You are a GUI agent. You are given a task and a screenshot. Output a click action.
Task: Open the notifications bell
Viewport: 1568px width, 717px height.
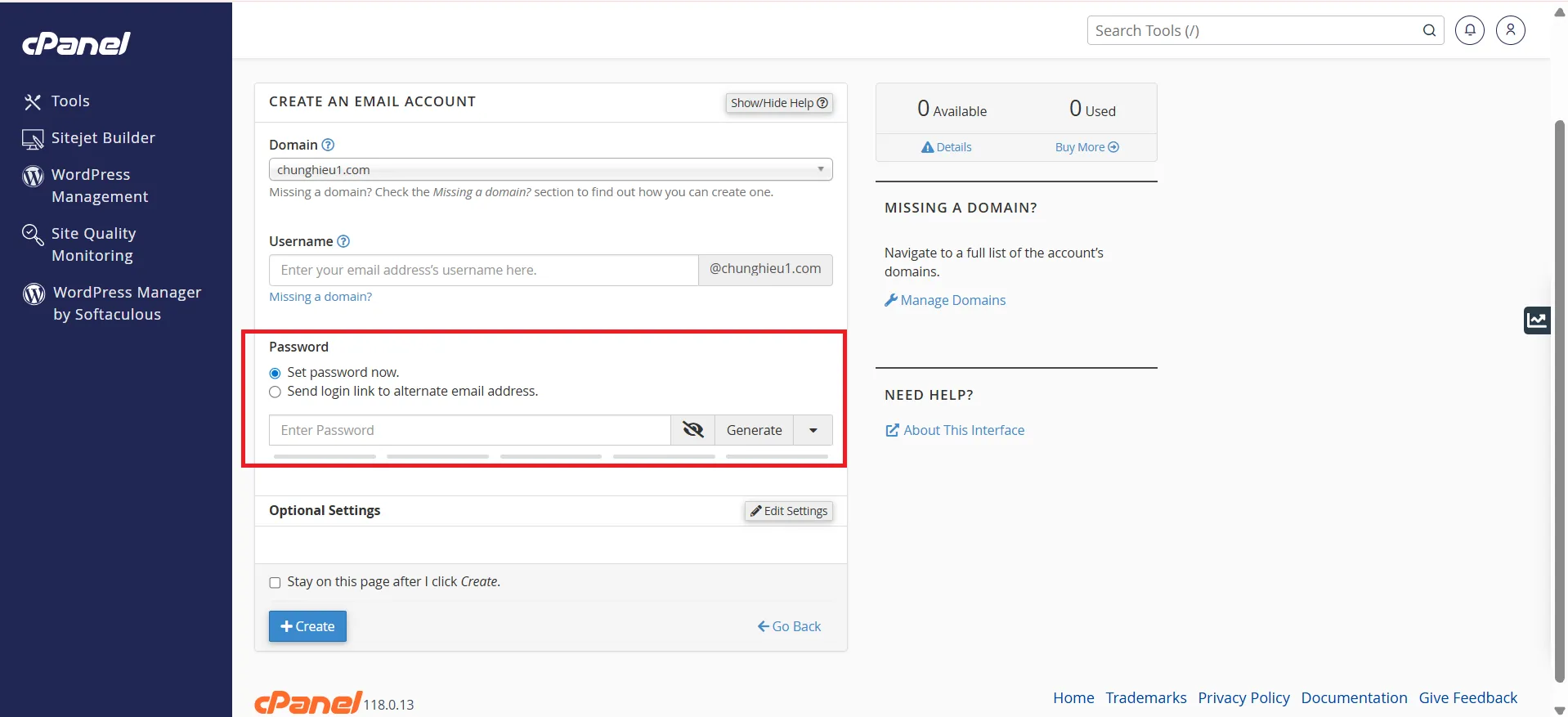click(1470, 30)
